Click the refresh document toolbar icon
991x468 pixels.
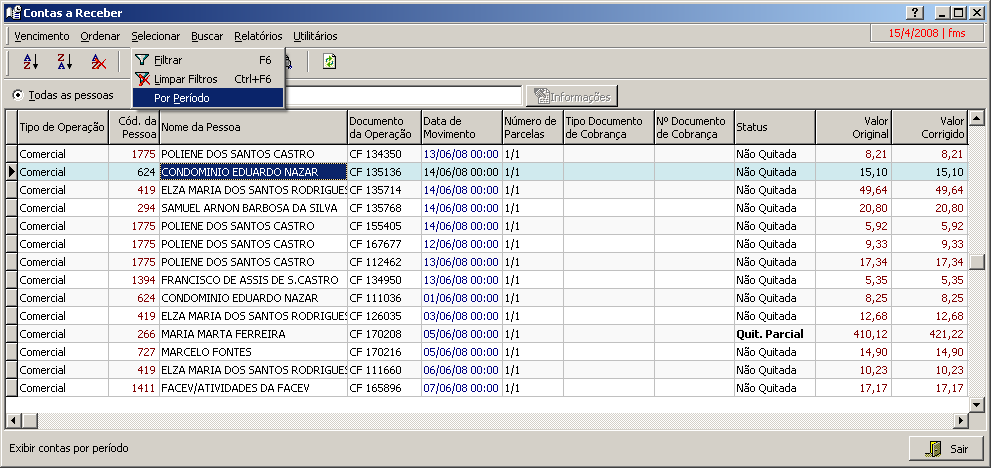329,61
